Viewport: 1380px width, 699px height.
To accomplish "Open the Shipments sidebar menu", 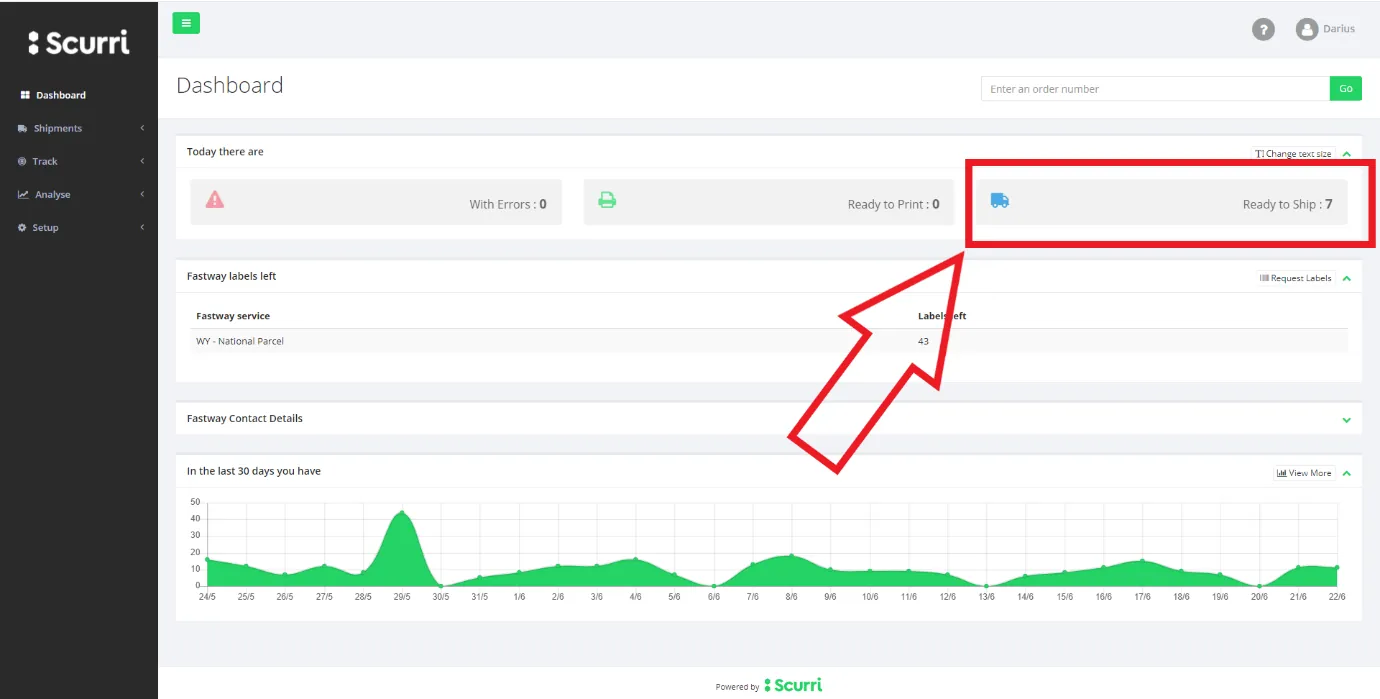I will tap(58, 128).
